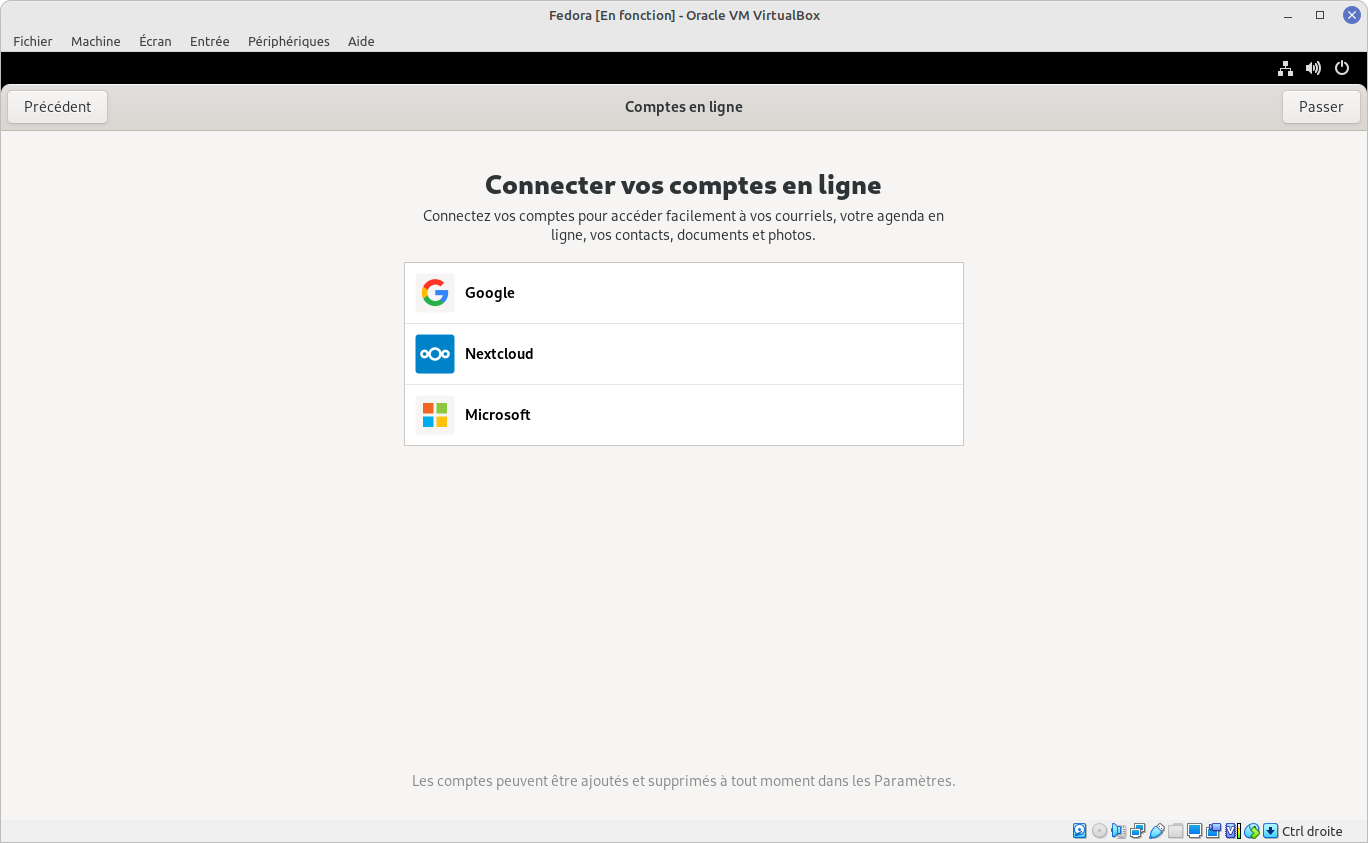Open the Aide menu

(x=361, y=41)
